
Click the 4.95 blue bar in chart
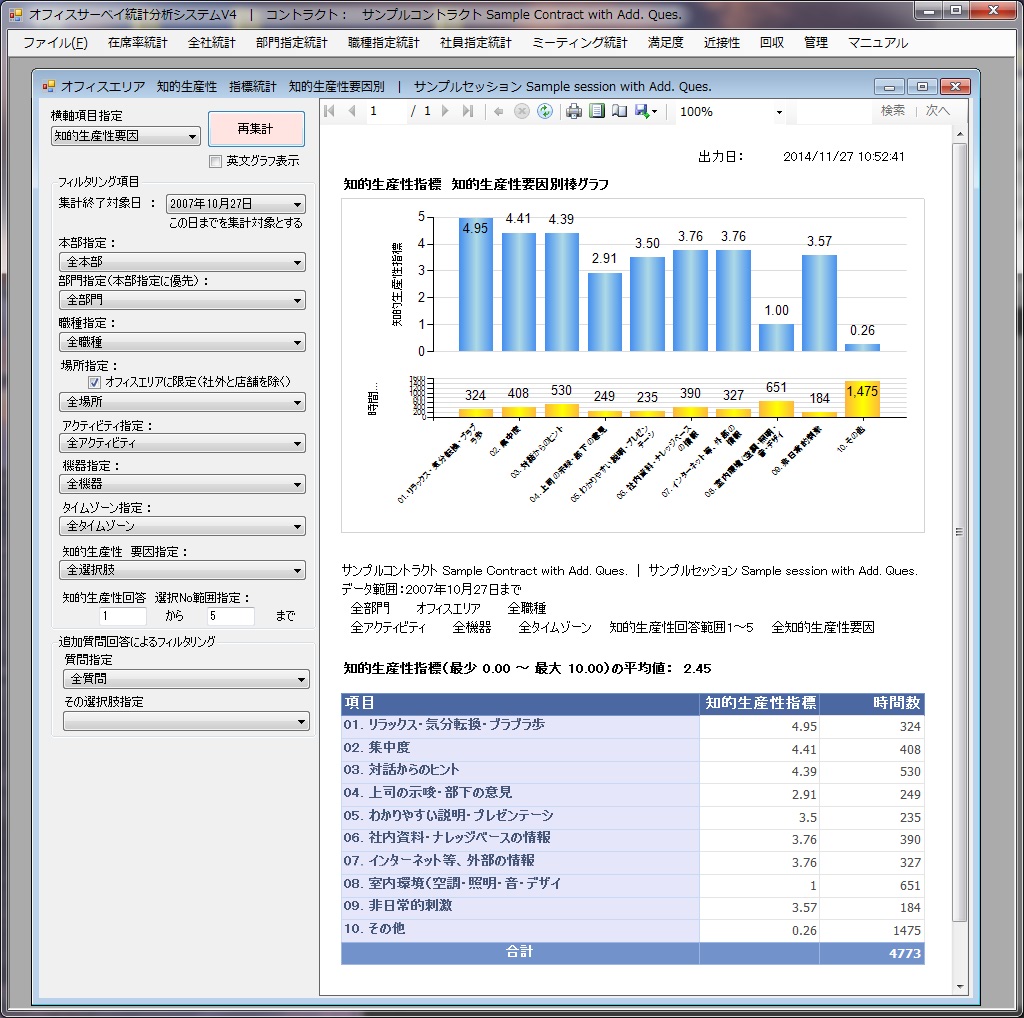475,285
